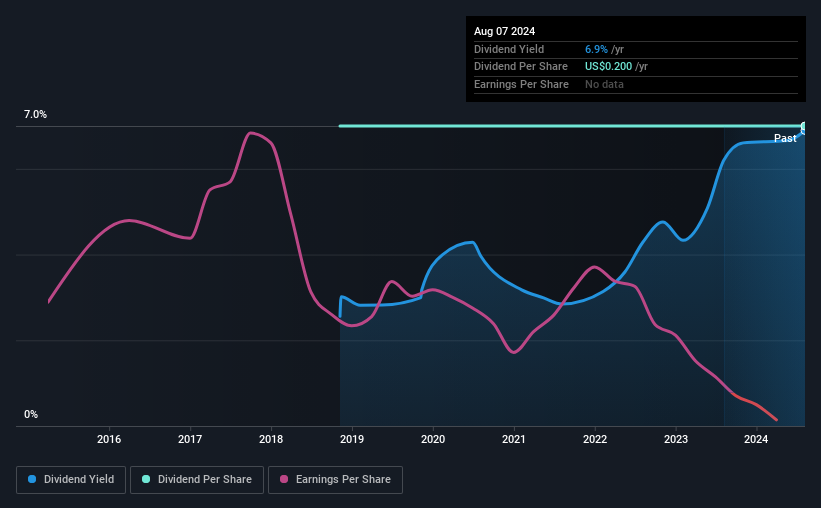Click the Past label on the chart
This screenshot has width=821, height=508.
pos(785,138)
